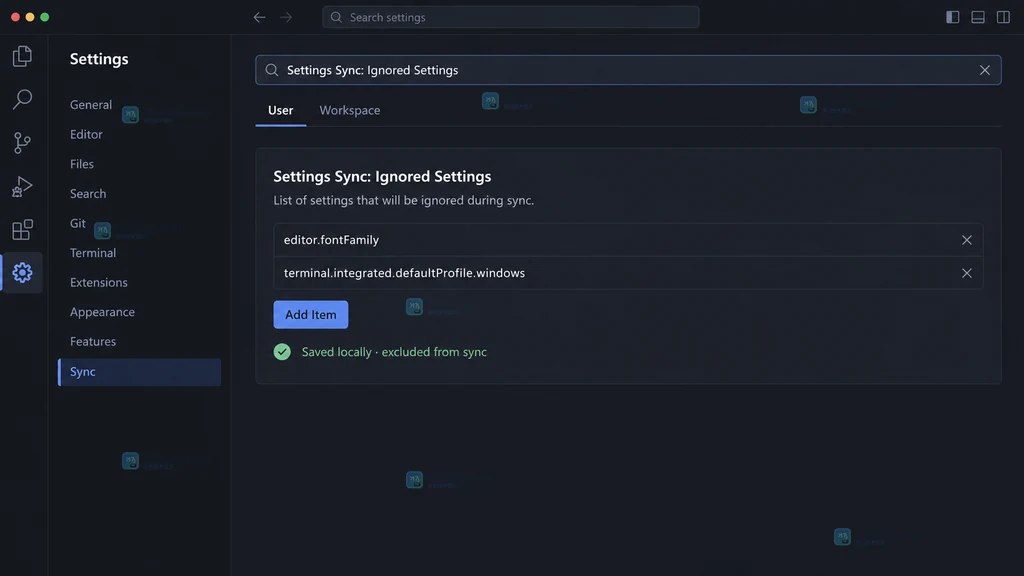
Task: Open Features settings category
Action: coord(93,342)
